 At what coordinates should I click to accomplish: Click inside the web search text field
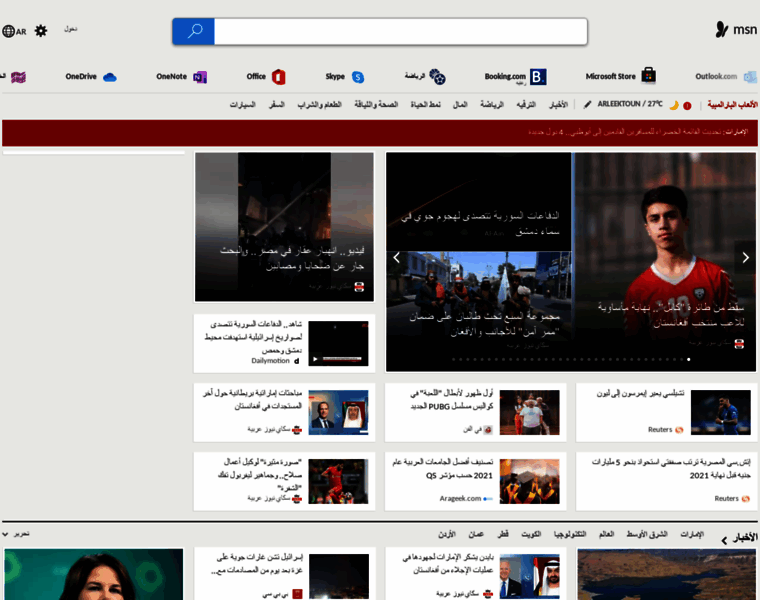(x=400, y=31)
